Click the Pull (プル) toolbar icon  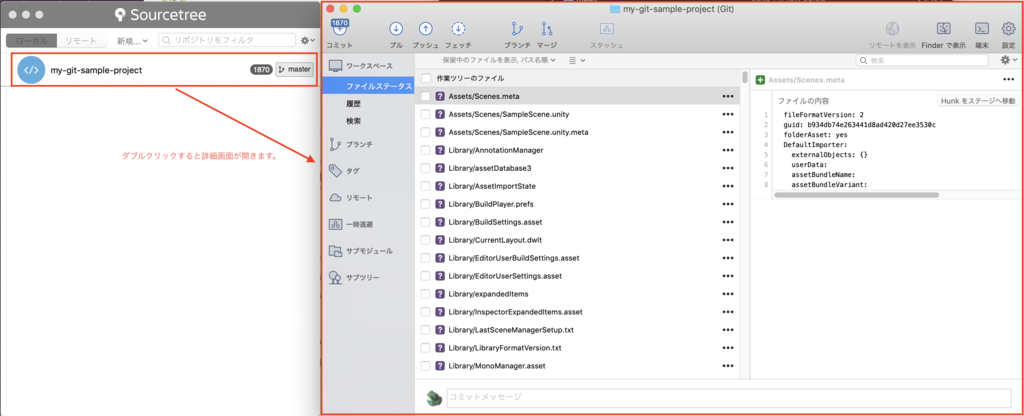(396, 29)
